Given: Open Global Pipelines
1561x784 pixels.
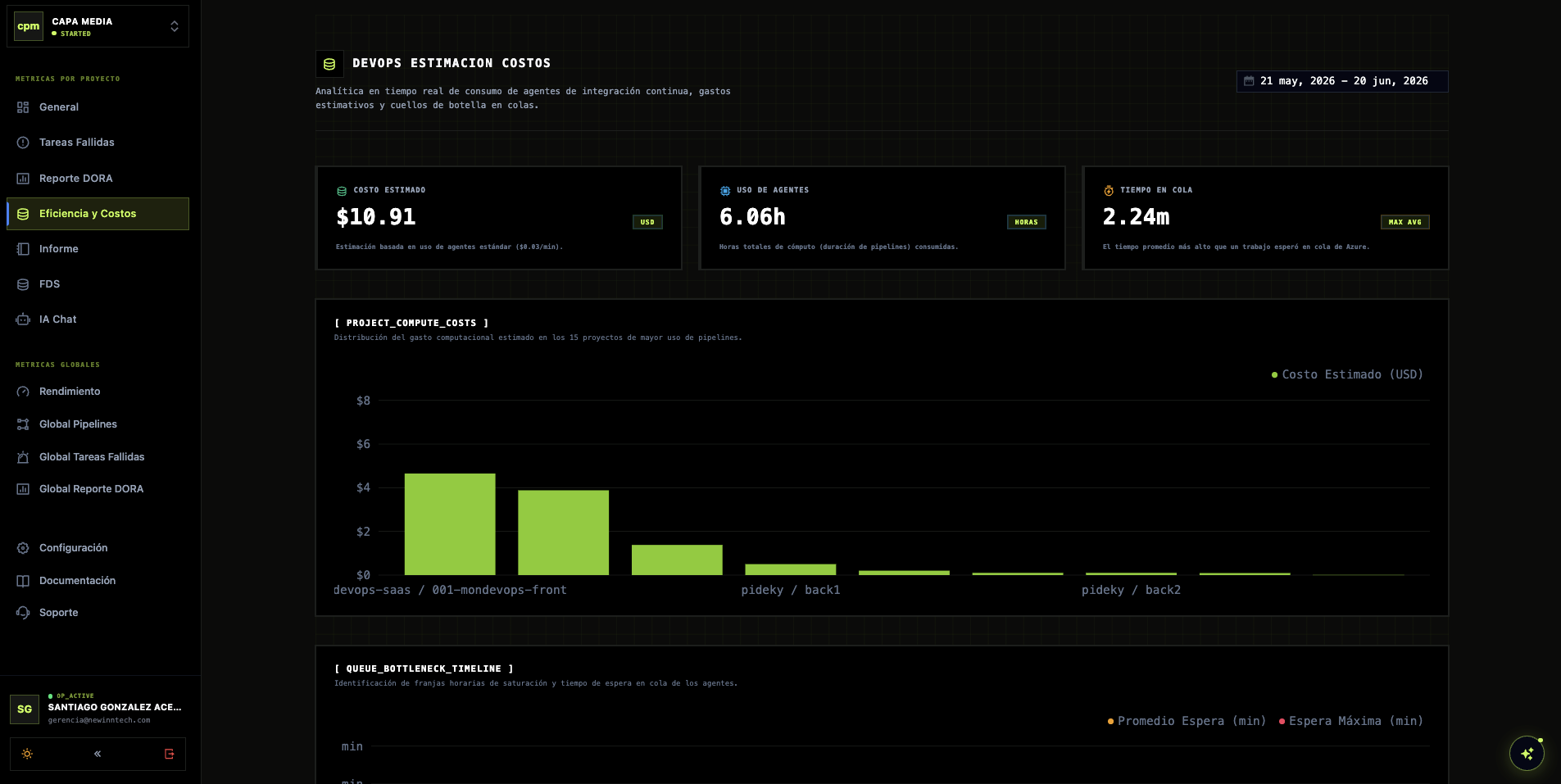Looking at the screenshot, I should coord(98,424).
